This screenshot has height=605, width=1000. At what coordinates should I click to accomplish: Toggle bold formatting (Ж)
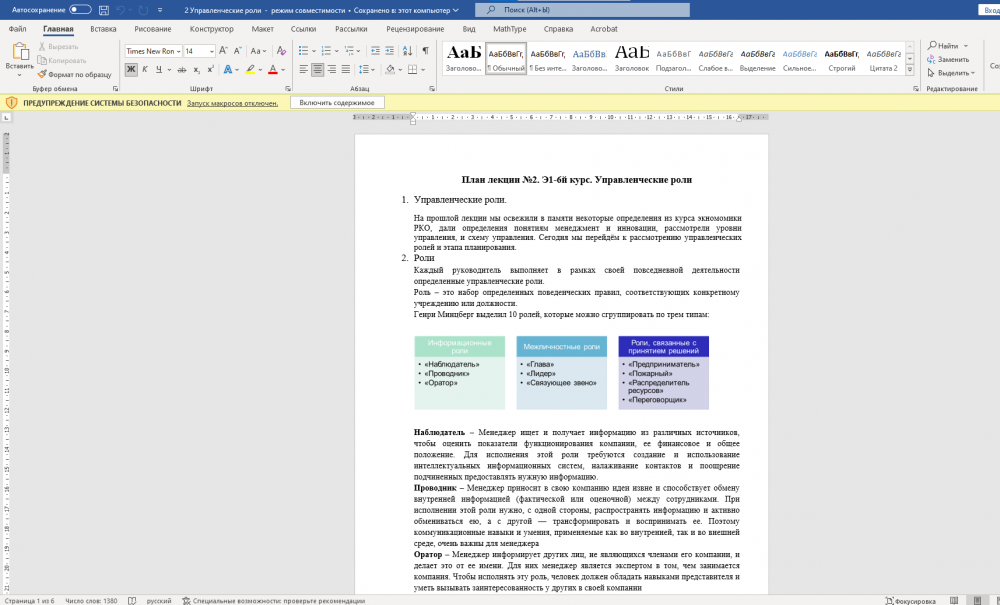pyautogui.click(x=131, y=69)
